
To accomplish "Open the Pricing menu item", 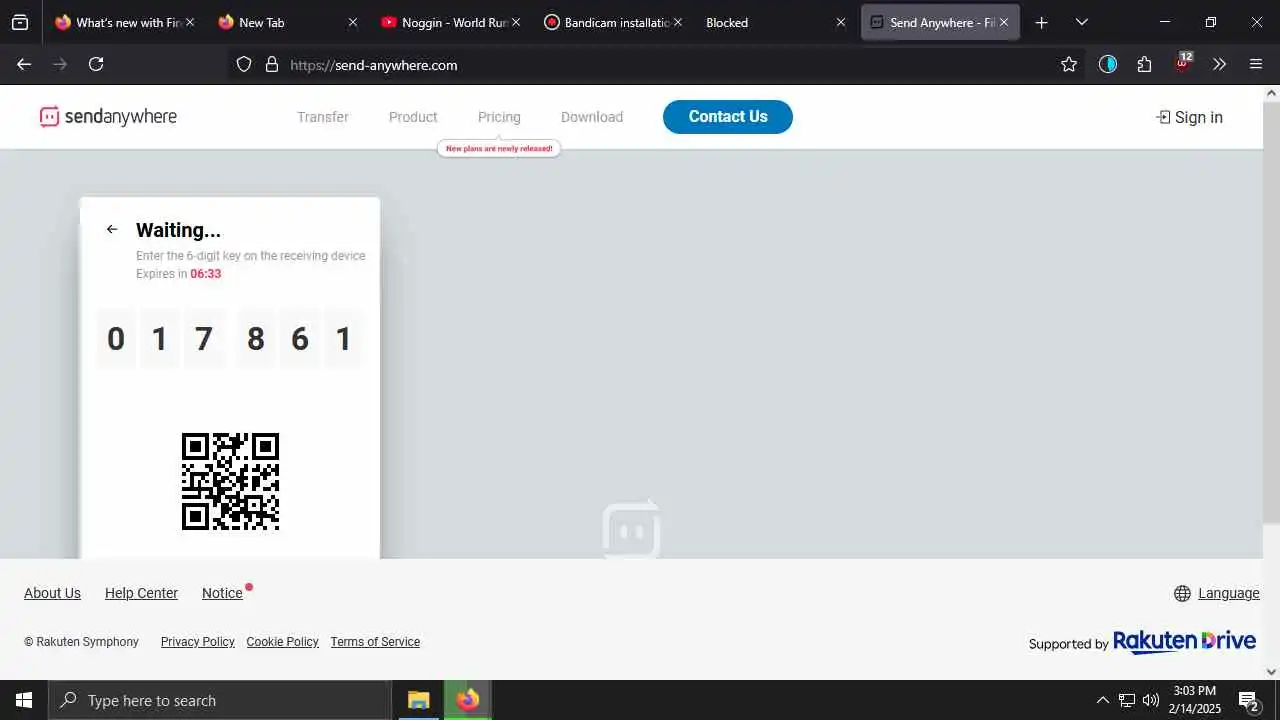I will tap(499, 117).
